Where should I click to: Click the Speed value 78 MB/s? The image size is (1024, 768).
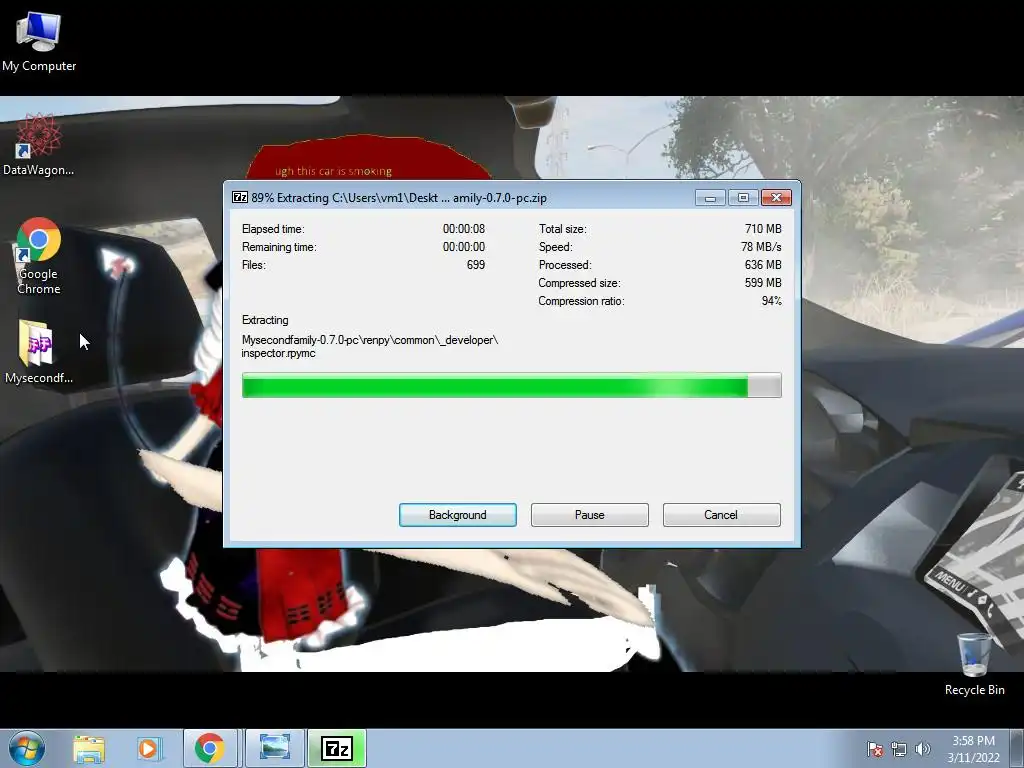tap(761, 247)
